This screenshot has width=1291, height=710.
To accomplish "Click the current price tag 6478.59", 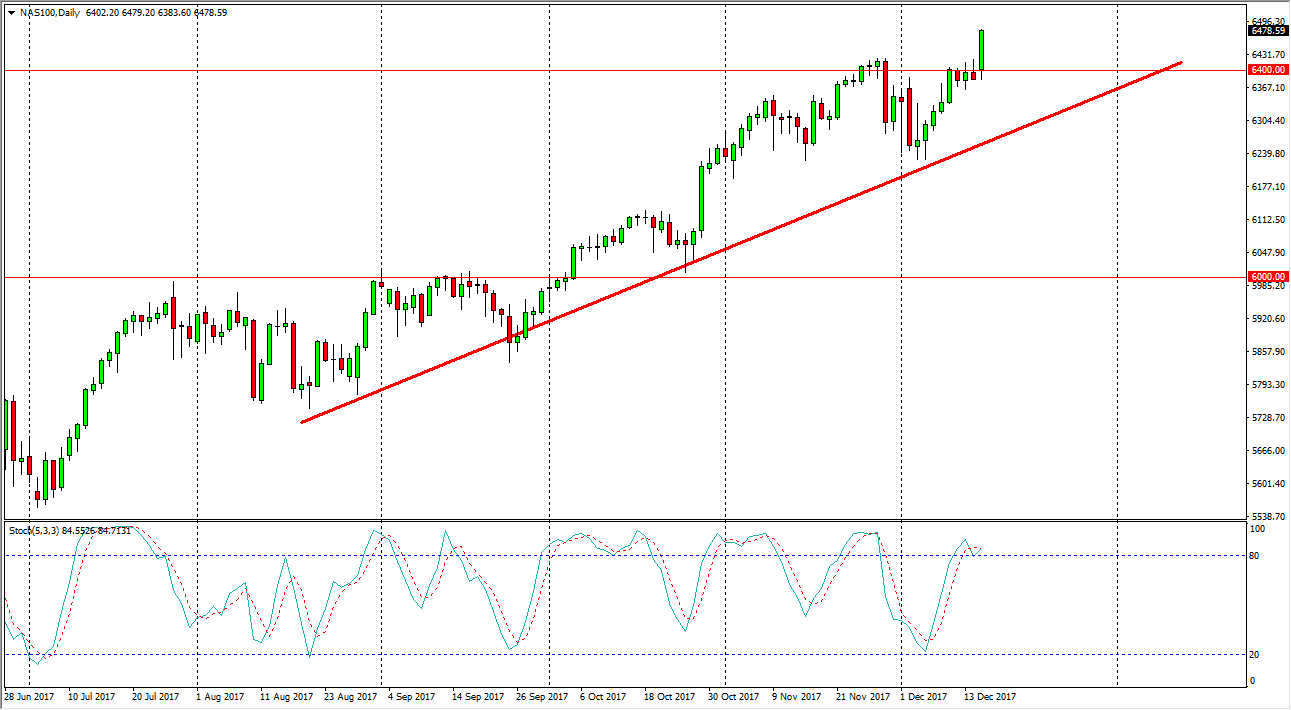I will click(1266, 31).
